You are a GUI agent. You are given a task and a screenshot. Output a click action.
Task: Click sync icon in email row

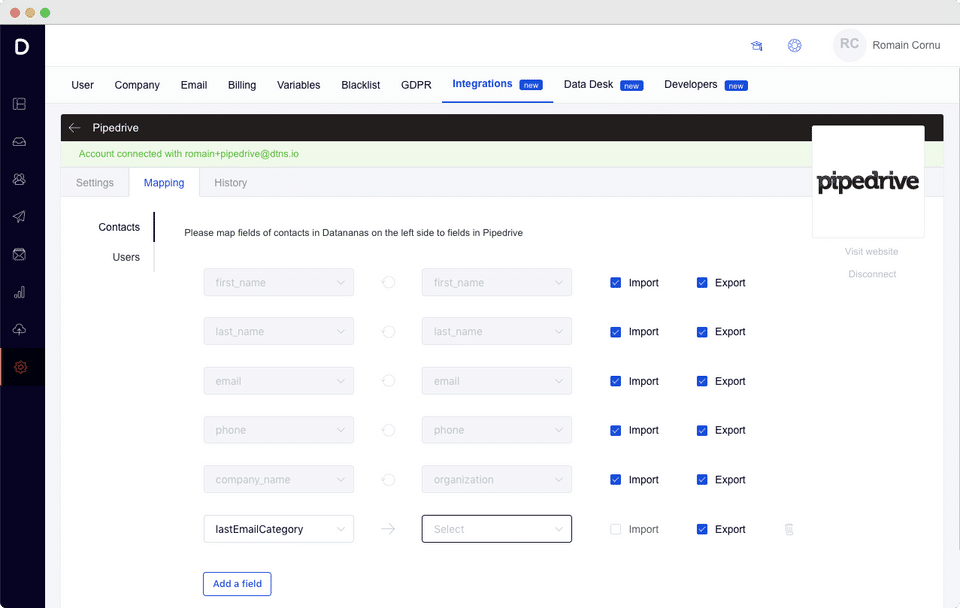point(388,381)
